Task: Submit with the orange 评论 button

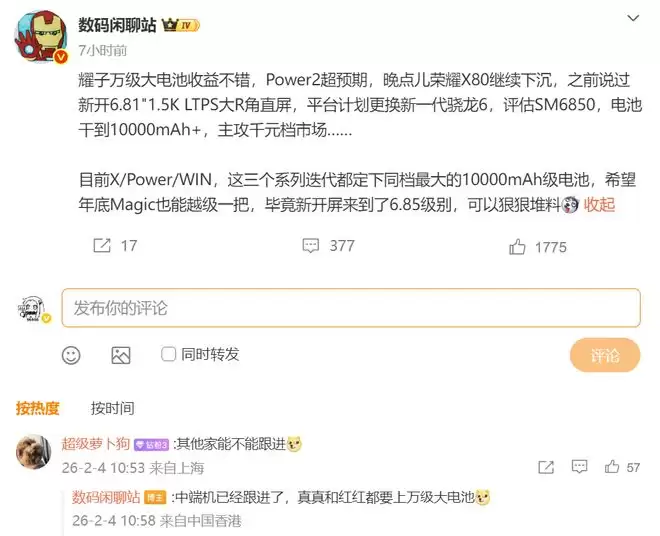Action: pos(605,355)
